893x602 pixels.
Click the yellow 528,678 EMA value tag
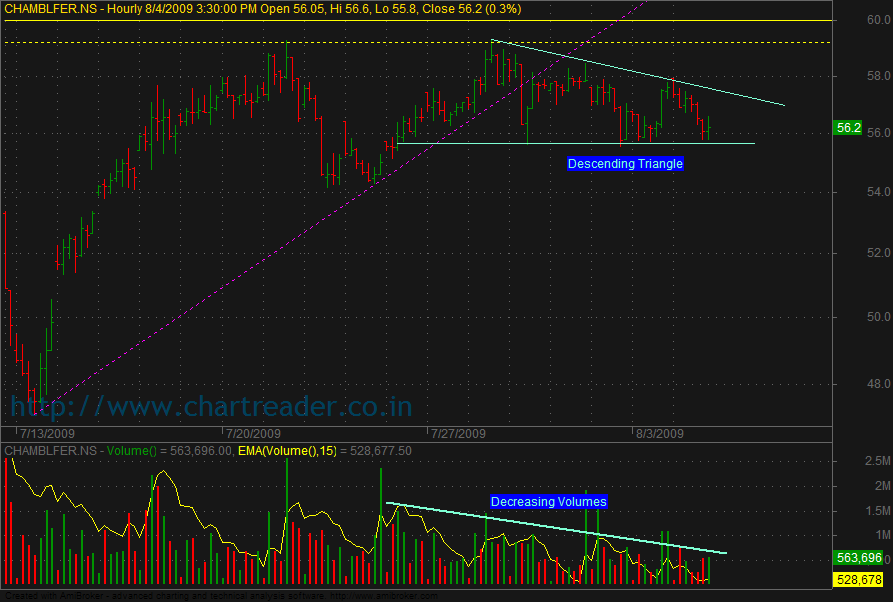pyautogui.click(x=858, y=580)
